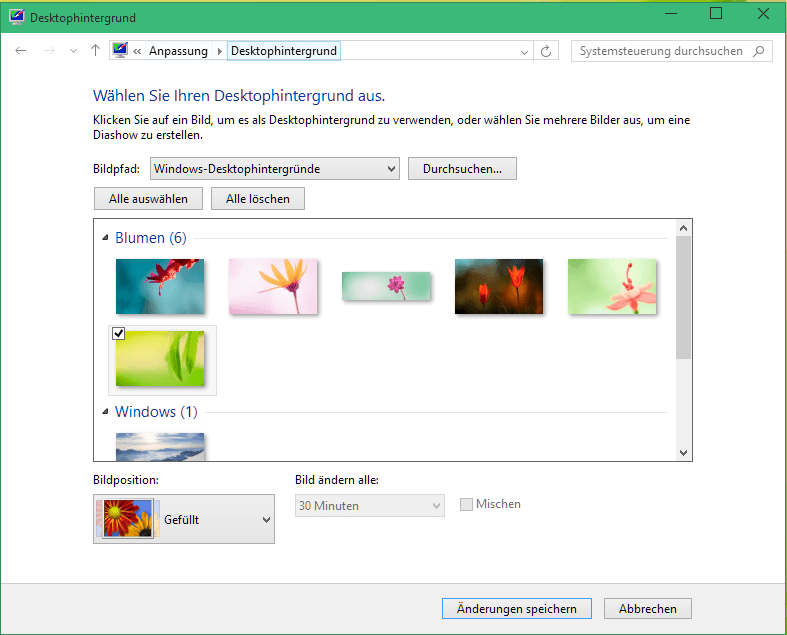Minimize the Desktophintergrund window

pos(671,14)
